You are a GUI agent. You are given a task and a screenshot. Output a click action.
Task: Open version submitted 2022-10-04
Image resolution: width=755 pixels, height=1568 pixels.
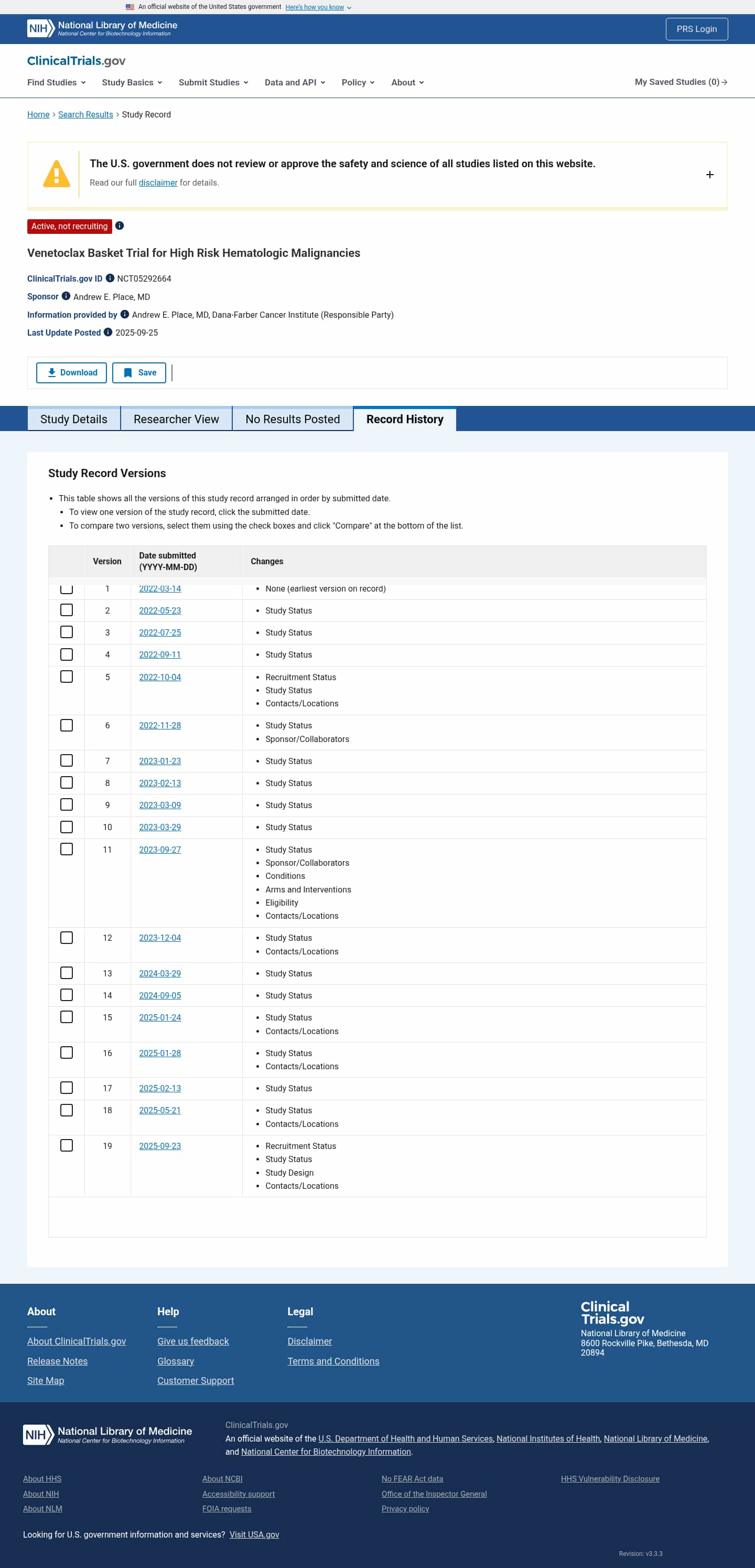pyautogui.click(x=160, y=677)
